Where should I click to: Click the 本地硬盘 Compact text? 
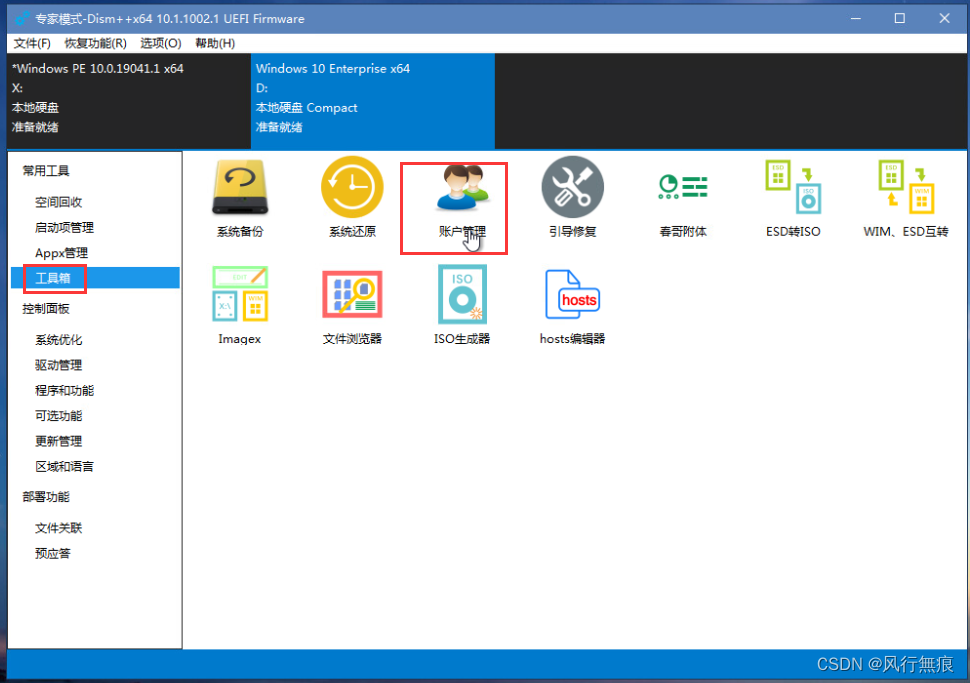click(307, 108)
